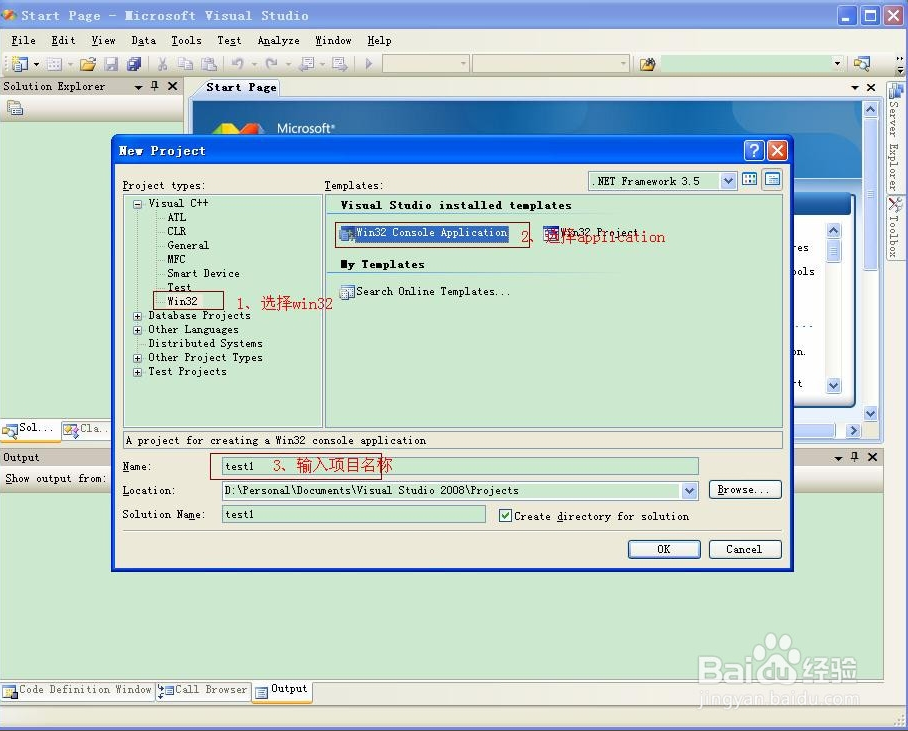Switch templates to small icons view
The width and height of the screenshot is (908, 731).
coord(772,179)
